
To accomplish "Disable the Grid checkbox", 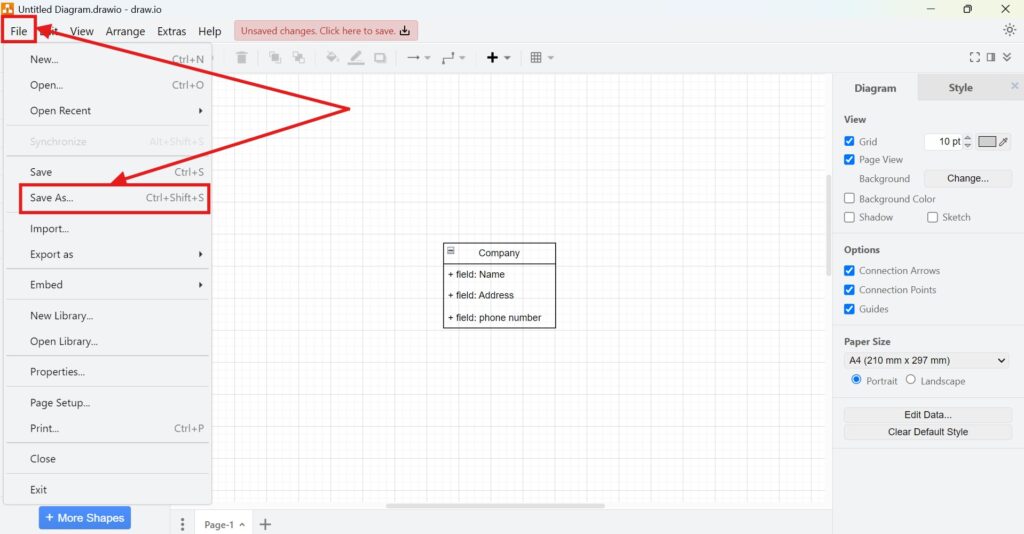I will click(x=849, y=141).
